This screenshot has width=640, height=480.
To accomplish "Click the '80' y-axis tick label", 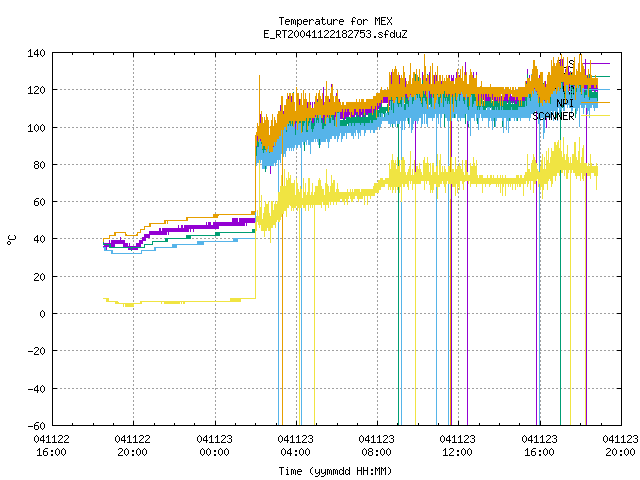I will 39,165.
